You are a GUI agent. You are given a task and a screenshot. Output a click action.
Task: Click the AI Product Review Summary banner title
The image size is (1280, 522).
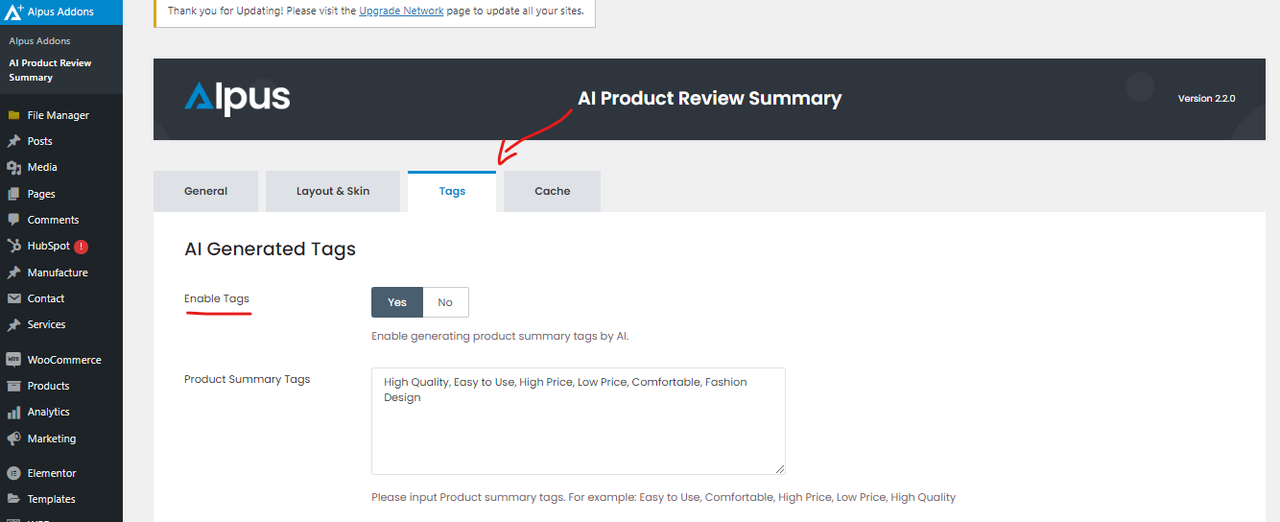(710, 98)
